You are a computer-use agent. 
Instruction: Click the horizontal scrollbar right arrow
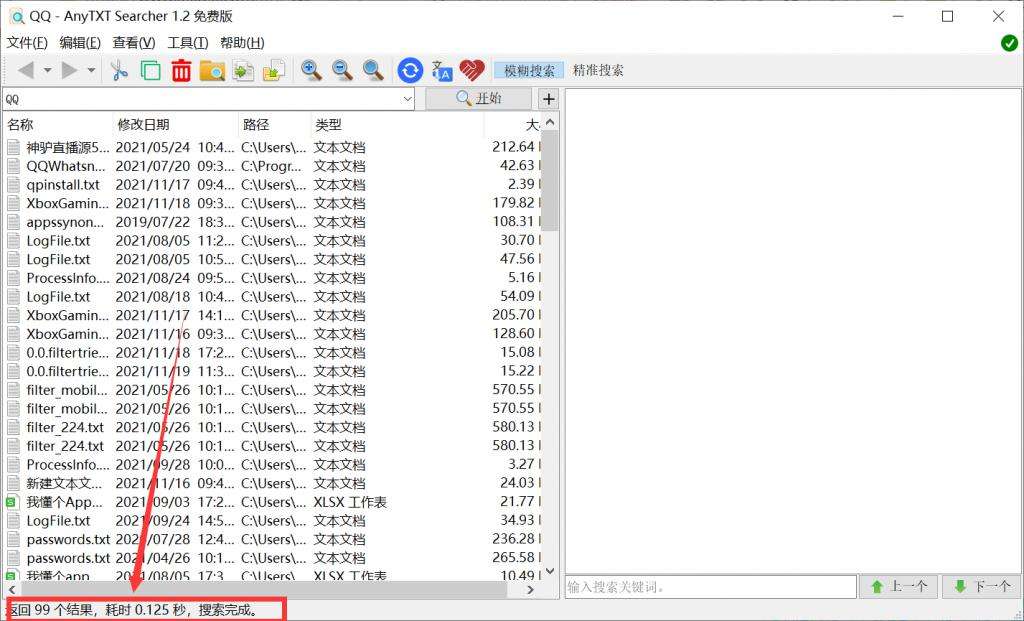[531, 590]
